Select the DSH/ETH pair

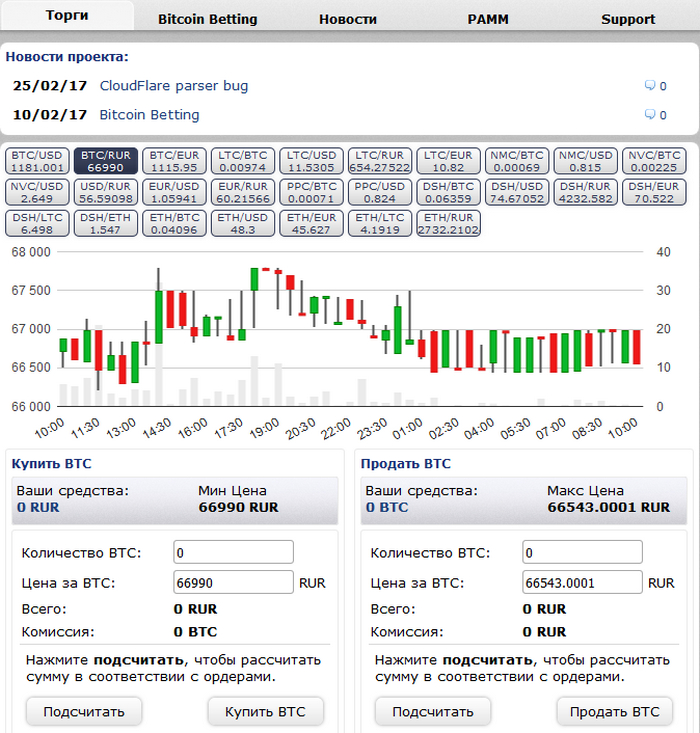point(106,223)
